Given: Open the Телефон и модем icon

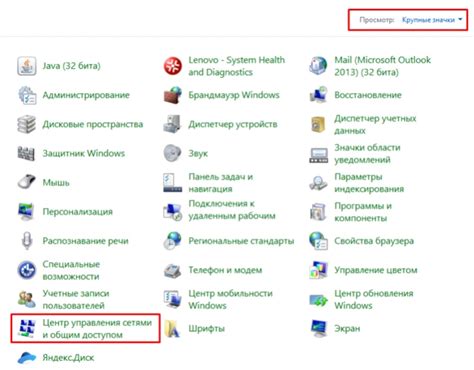Looking at the screenshot, I should [x=173, y=270].
